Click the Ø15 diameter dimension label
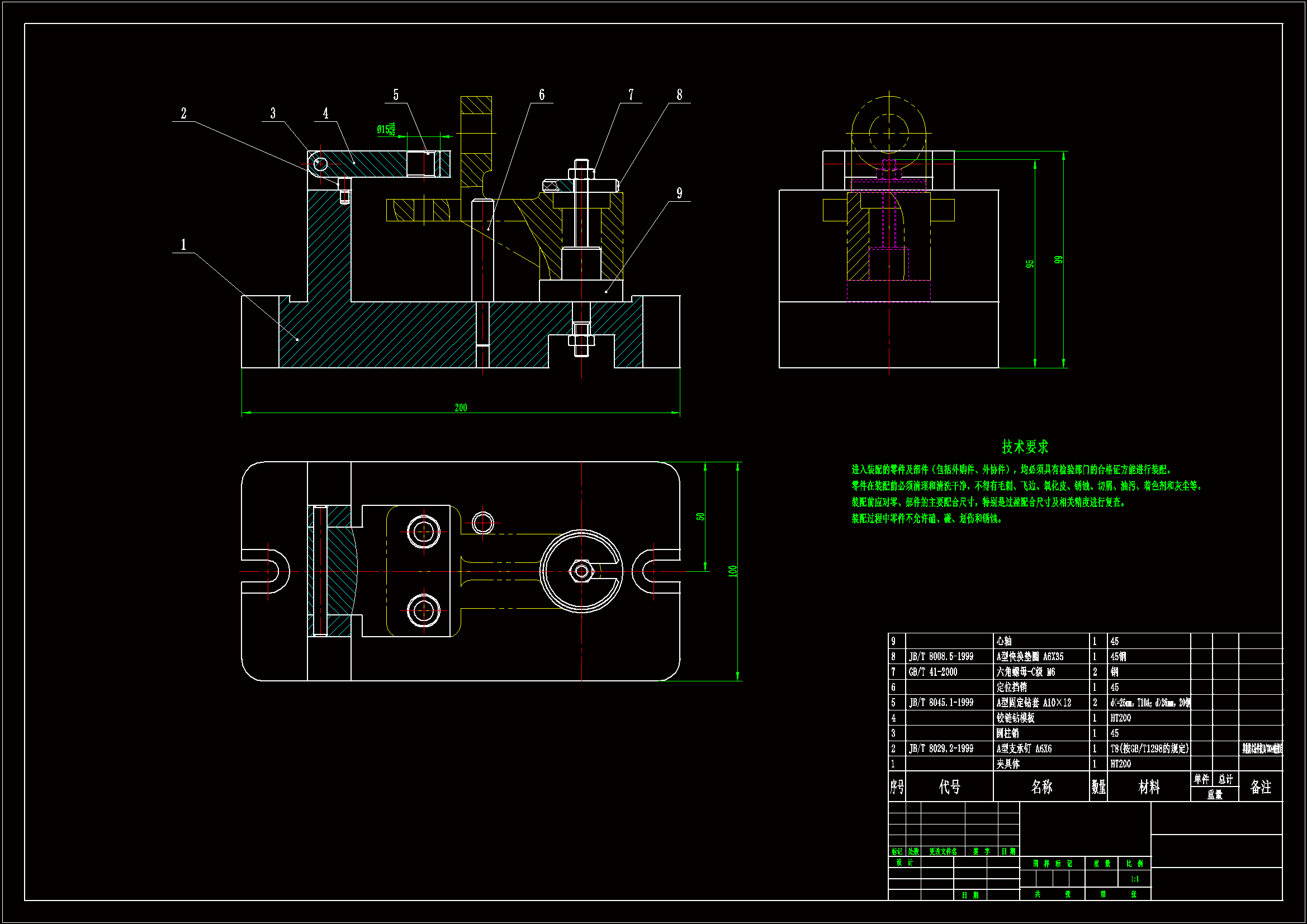The width and height of the screenshot is (1307, 924). 385,130
